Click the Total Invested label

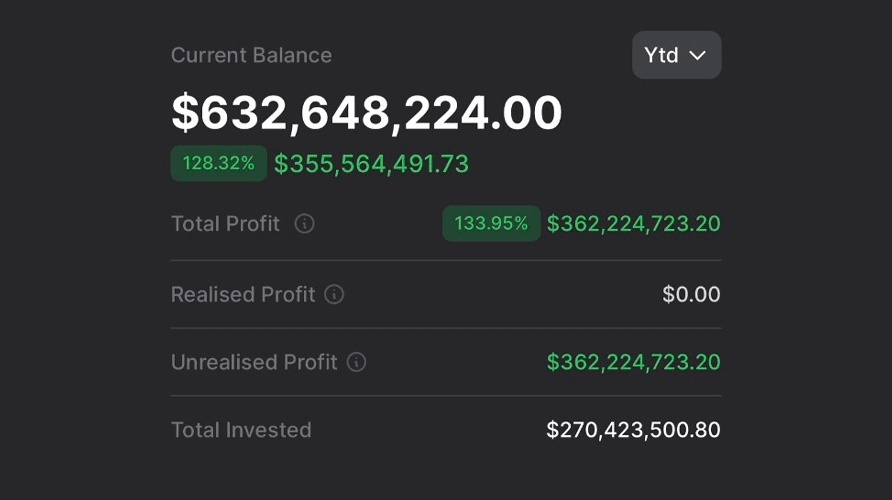(241, 430)
